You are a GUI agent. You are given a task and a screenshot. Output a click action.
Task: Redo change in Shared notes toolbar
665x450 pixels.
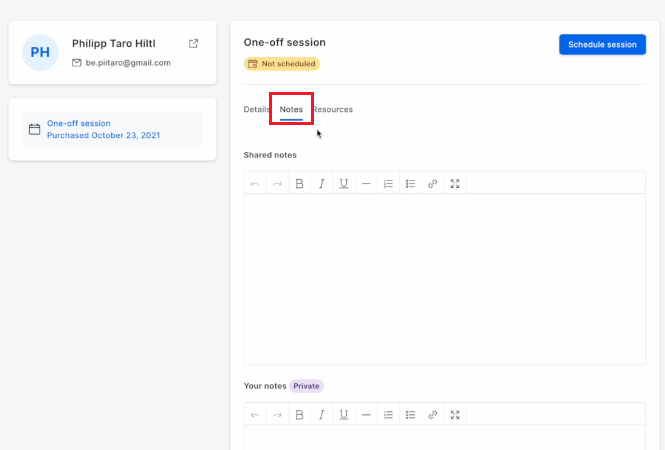(277, 184)
